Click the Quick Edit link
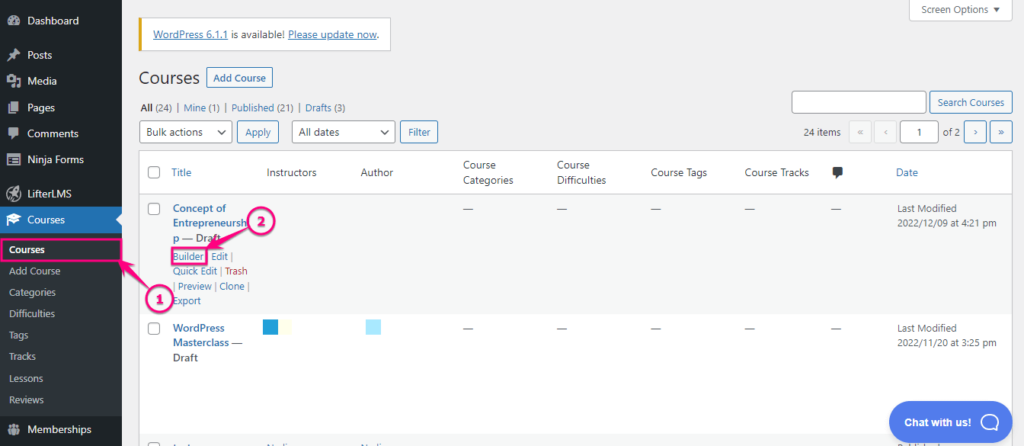Image resolution: width=1024 pixels, height=446 pixels. point(195,271)
